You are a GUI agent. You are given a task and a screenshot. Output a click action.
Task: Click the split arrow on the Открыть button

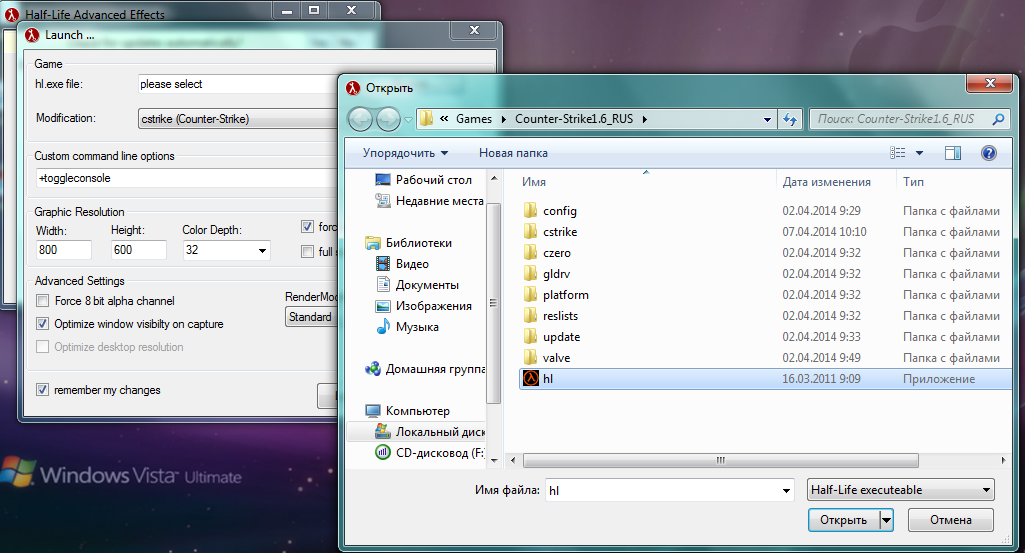click(x=886, y=520)
